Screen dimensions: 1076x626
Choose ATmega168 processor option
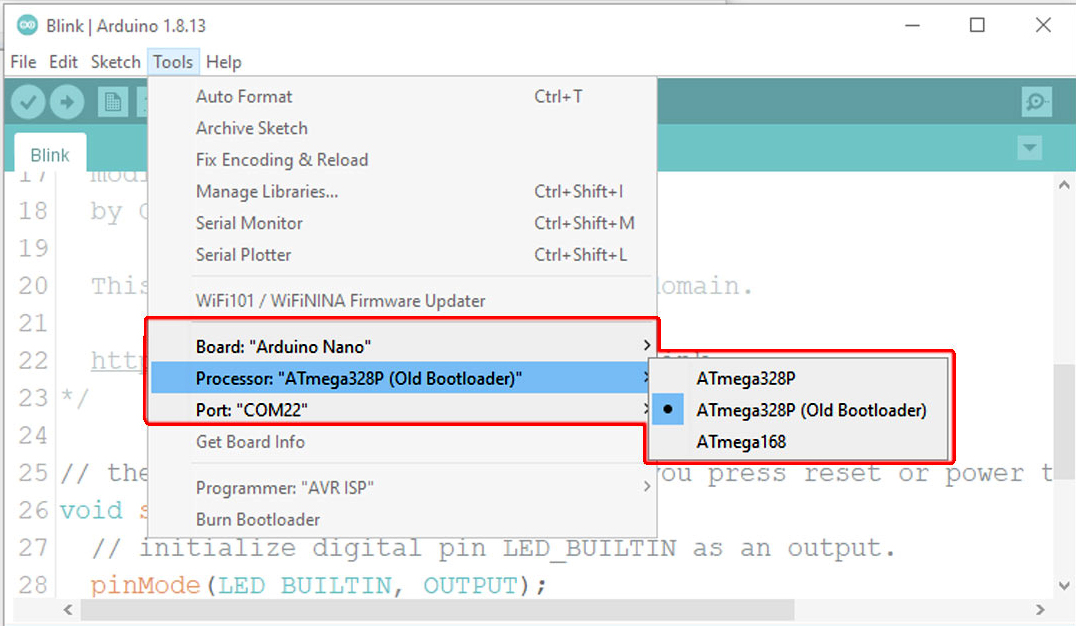coord(741,442)
